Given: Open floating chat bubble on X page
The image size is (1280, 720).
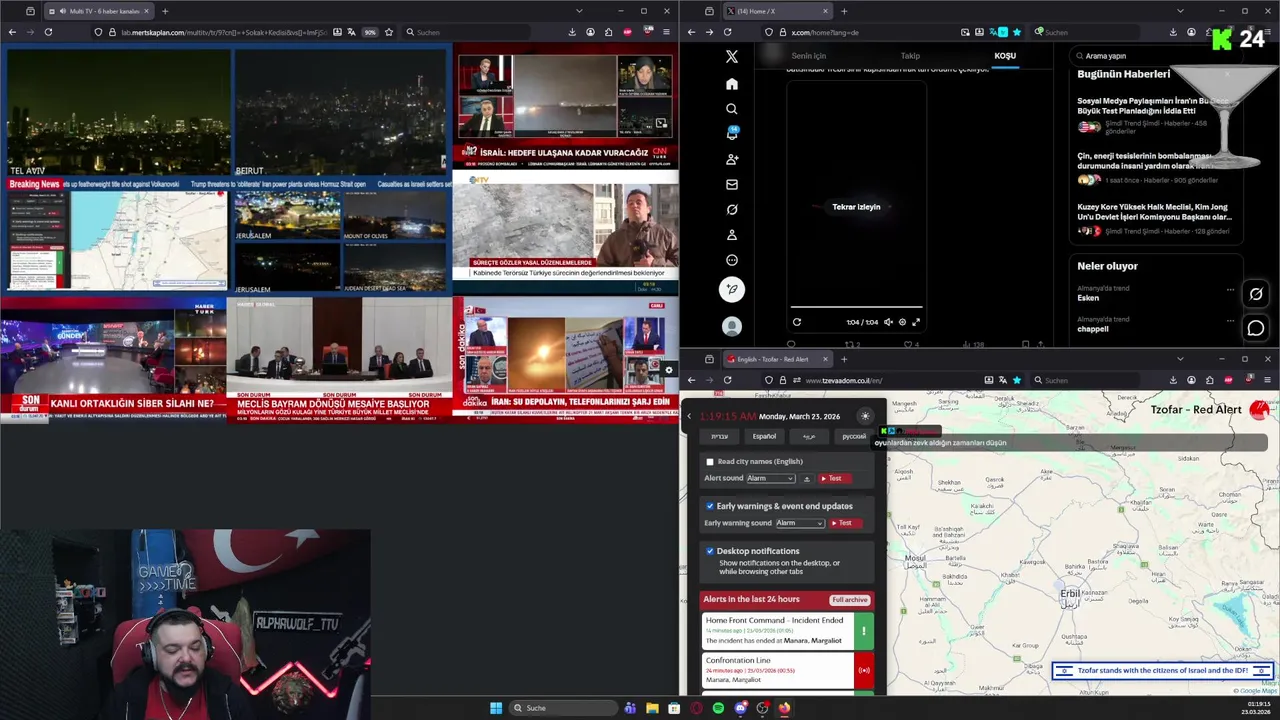Looking at the screenshot, I should [1256, 328].
